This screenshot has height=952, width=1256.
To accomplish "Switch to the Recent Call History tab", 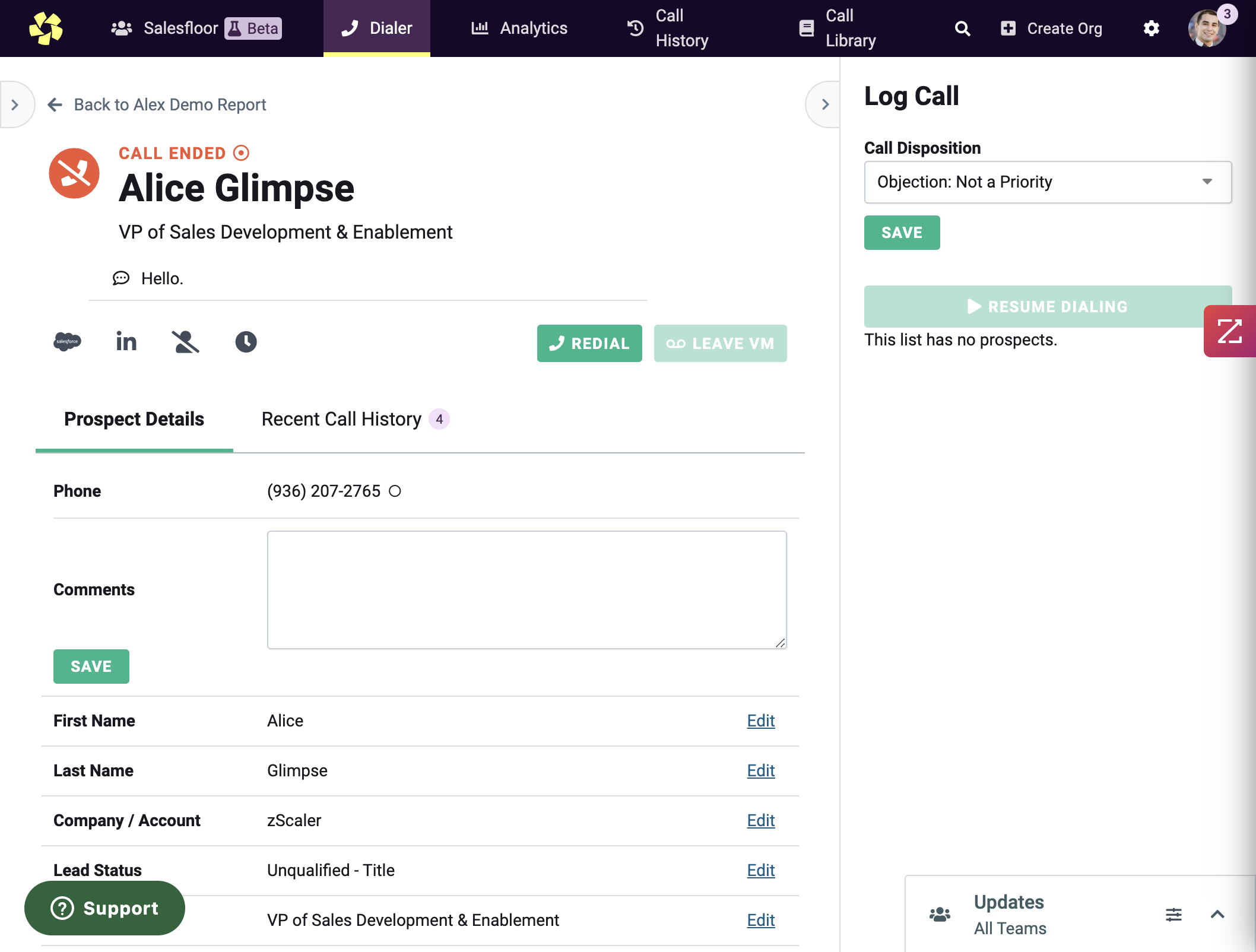I will tap(355, 419).
